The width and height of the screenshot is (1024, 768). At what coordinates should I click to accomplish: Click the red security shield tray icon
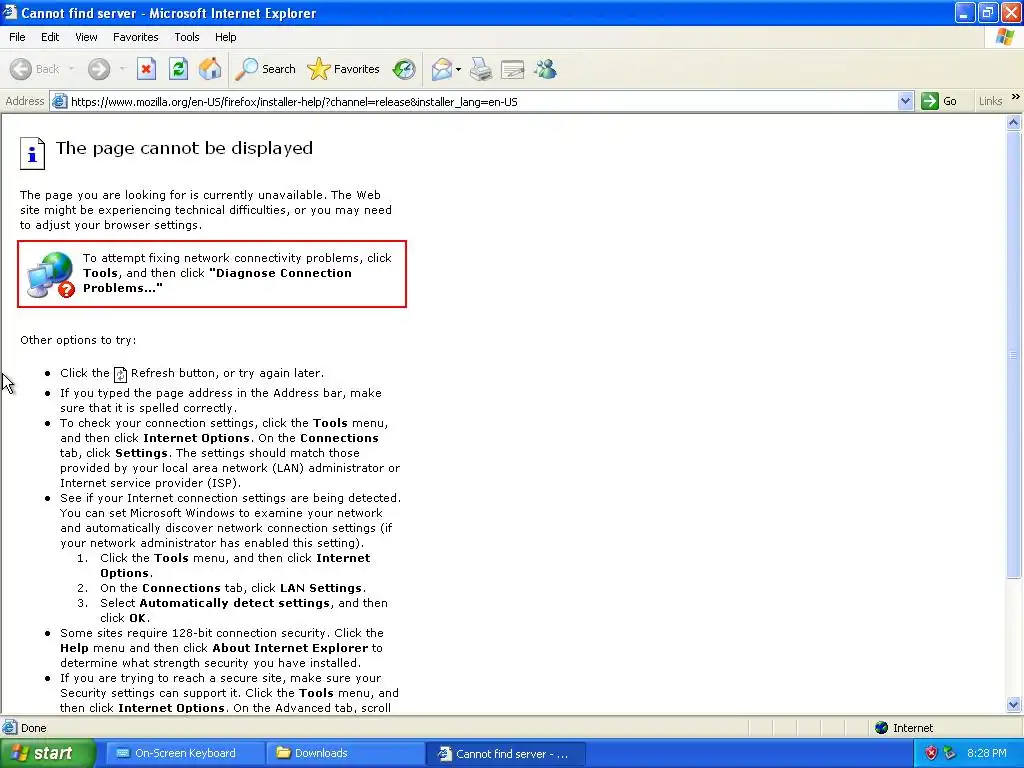[x=931, y=753]
